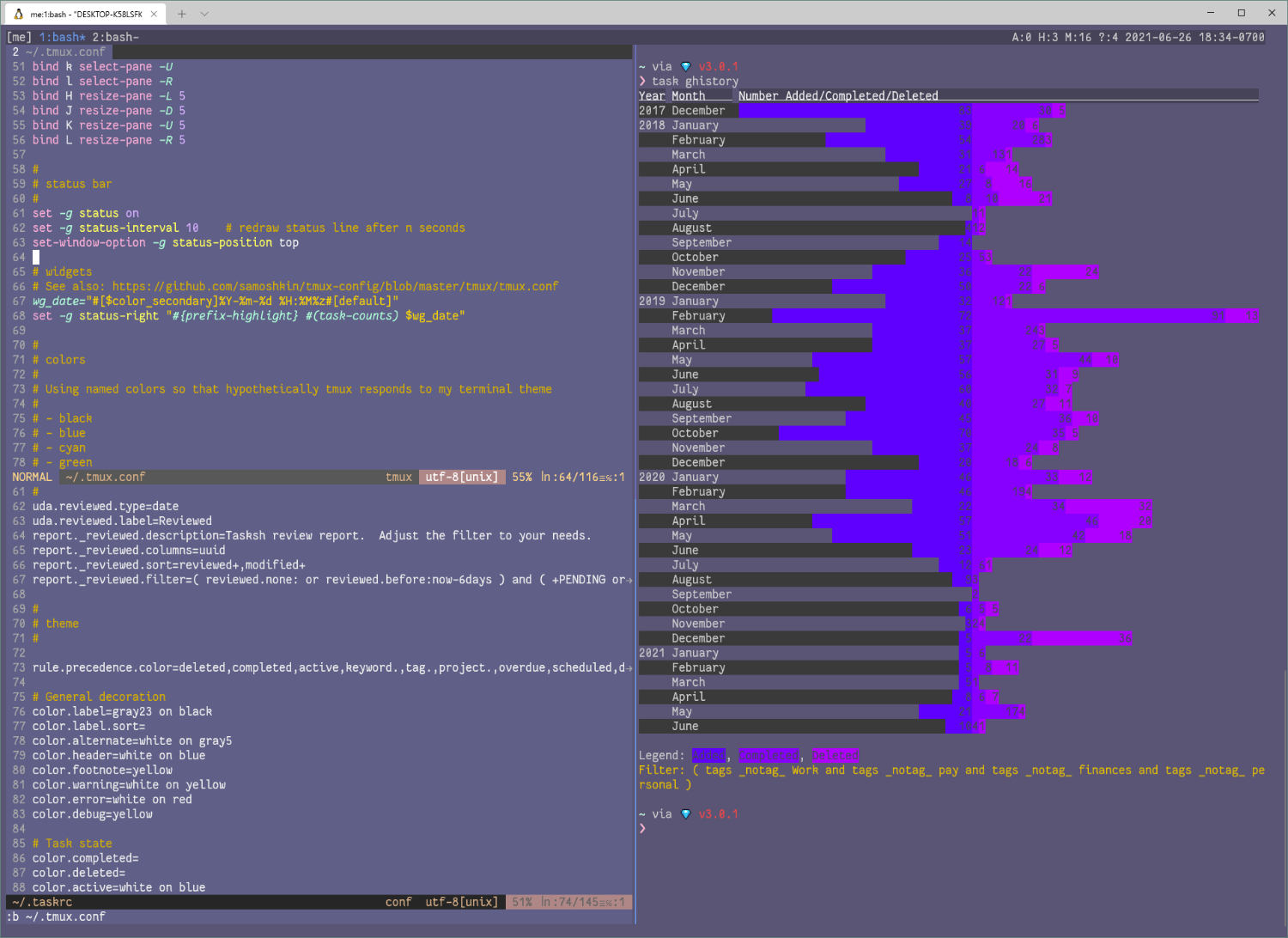1288x938 pixels.
Task: Click the 'color.label=gray23 on black' line
Action: coord(122,711)
